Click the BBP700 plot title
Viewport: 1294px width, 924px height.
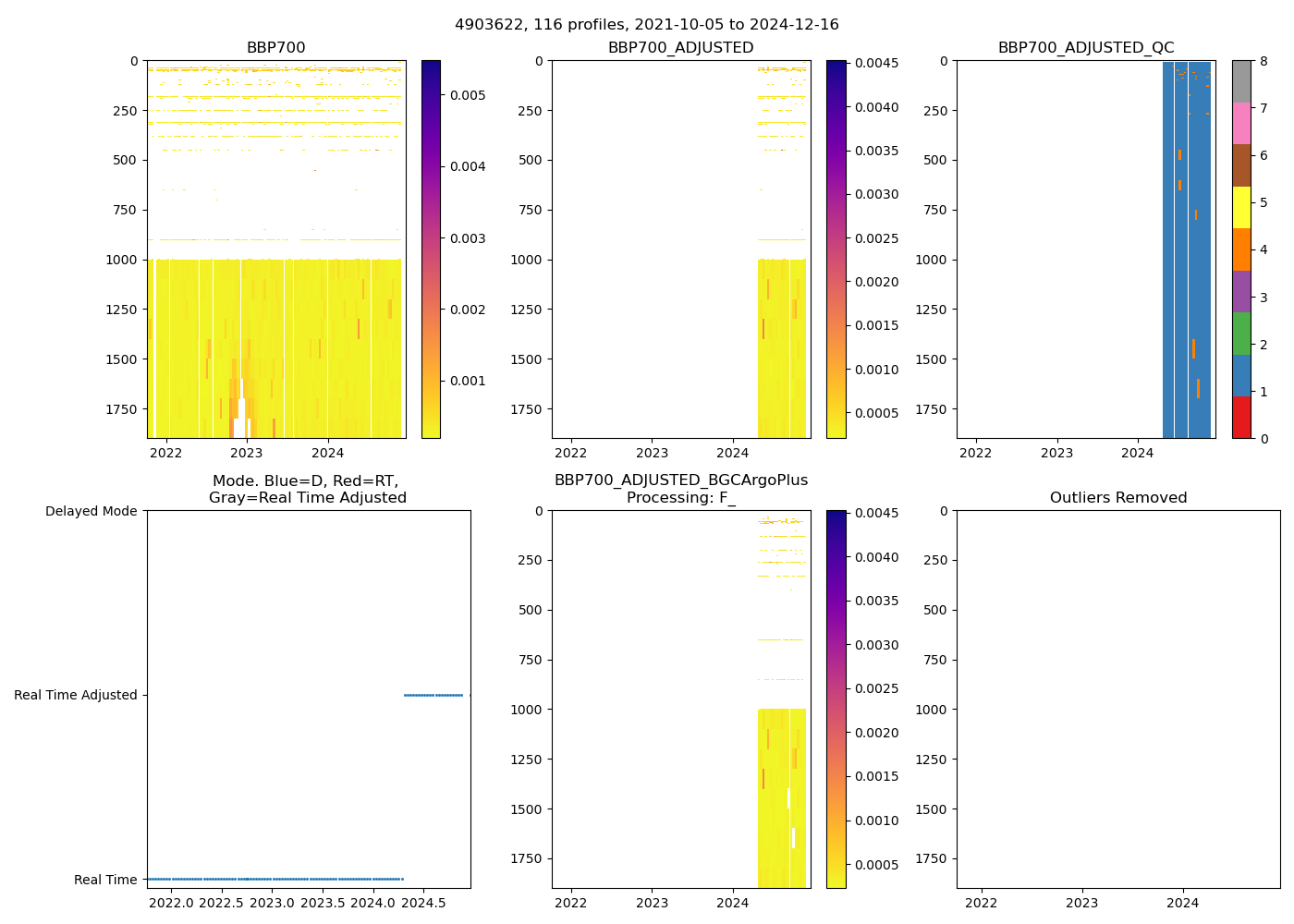tap(275, 48)
